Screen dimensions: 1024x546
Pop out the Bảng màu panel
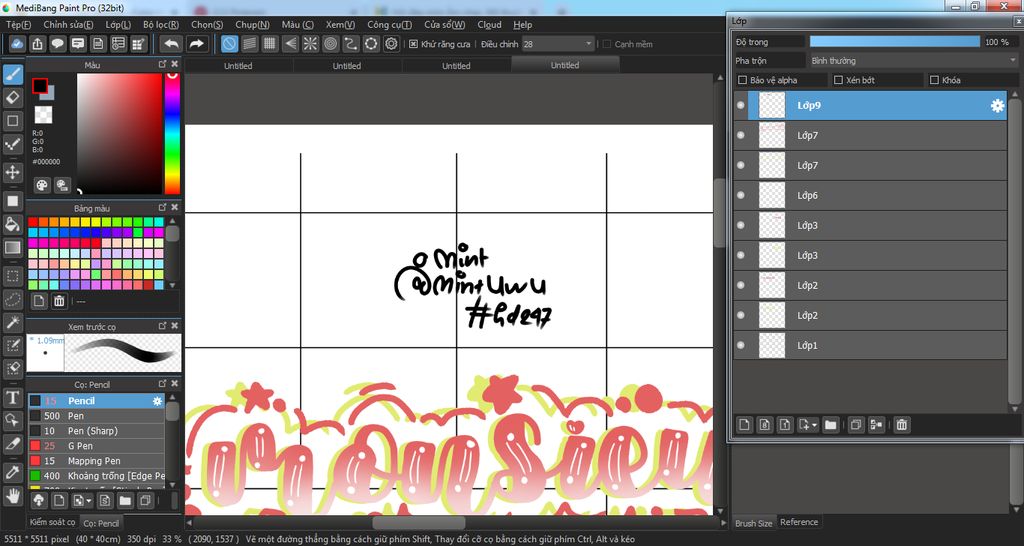click(162, 208)
